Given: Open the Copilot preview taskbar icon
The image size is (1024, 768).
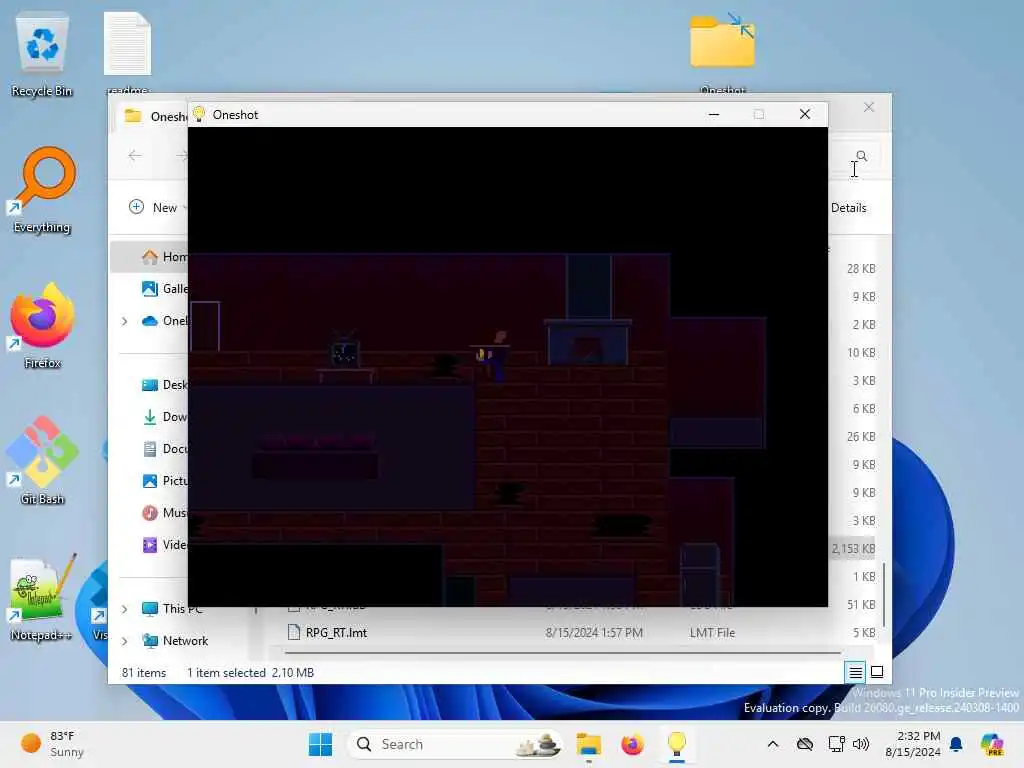Looking at the screenshot, I should pos(992,744).
